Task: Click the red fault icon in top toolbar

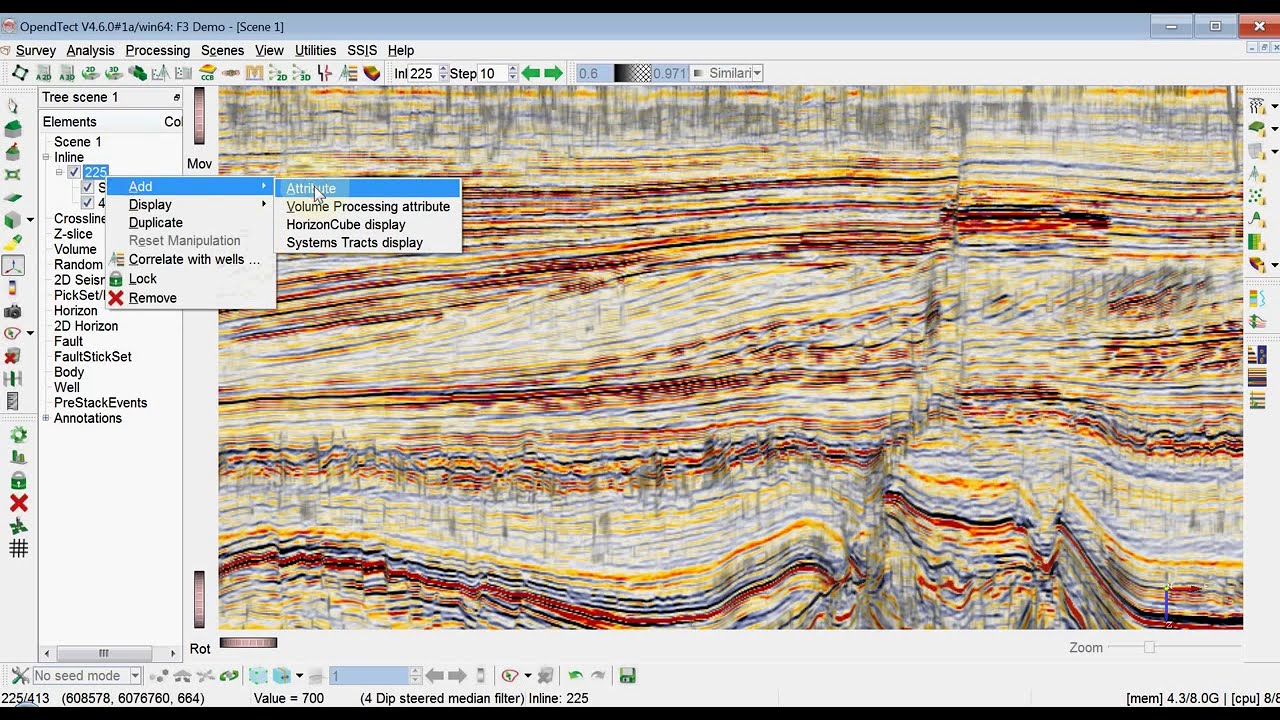Action: click(324, 73)
